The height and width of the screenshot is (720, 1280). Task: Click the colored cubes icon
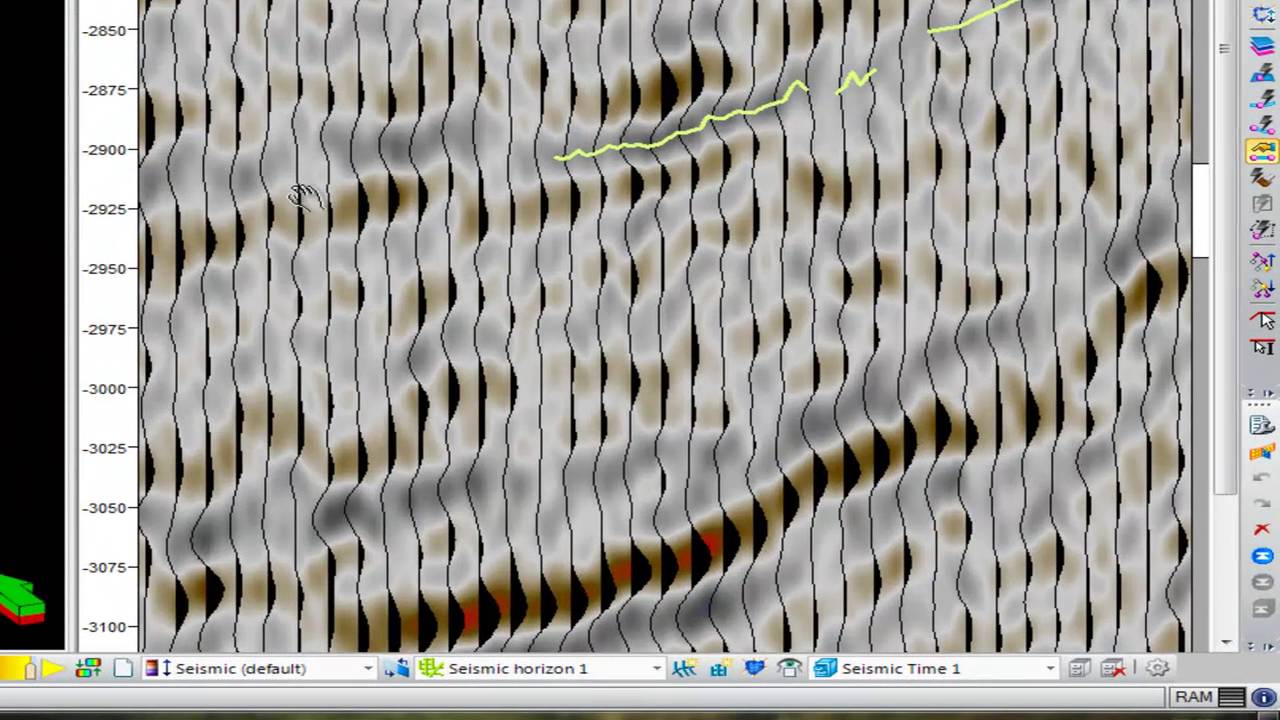click(x=1262, y=452)
